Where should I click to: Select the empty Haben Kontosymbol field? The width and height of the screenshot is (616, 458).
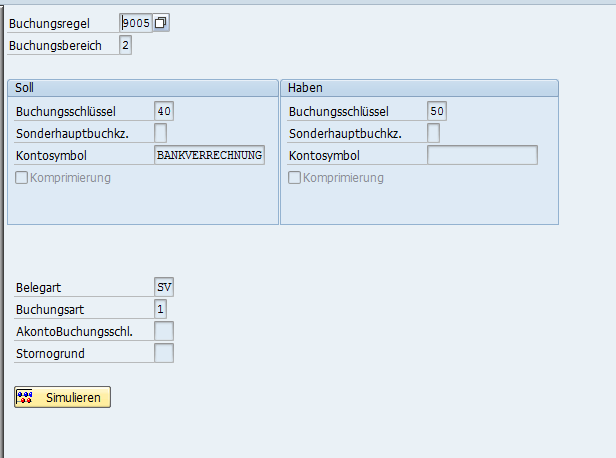pos(482,155)
